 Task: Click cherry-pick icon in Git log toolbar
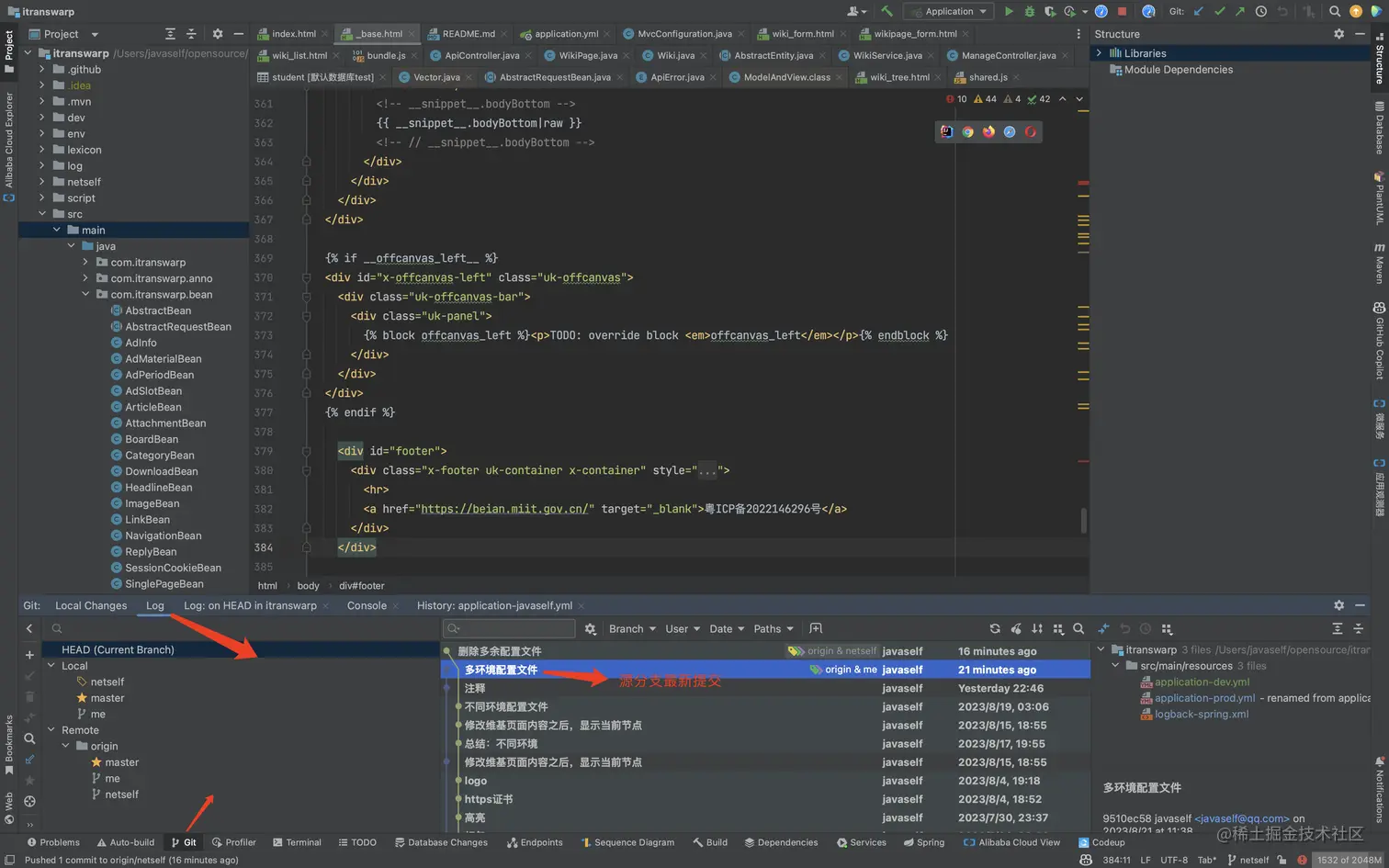click(1016, 628)
